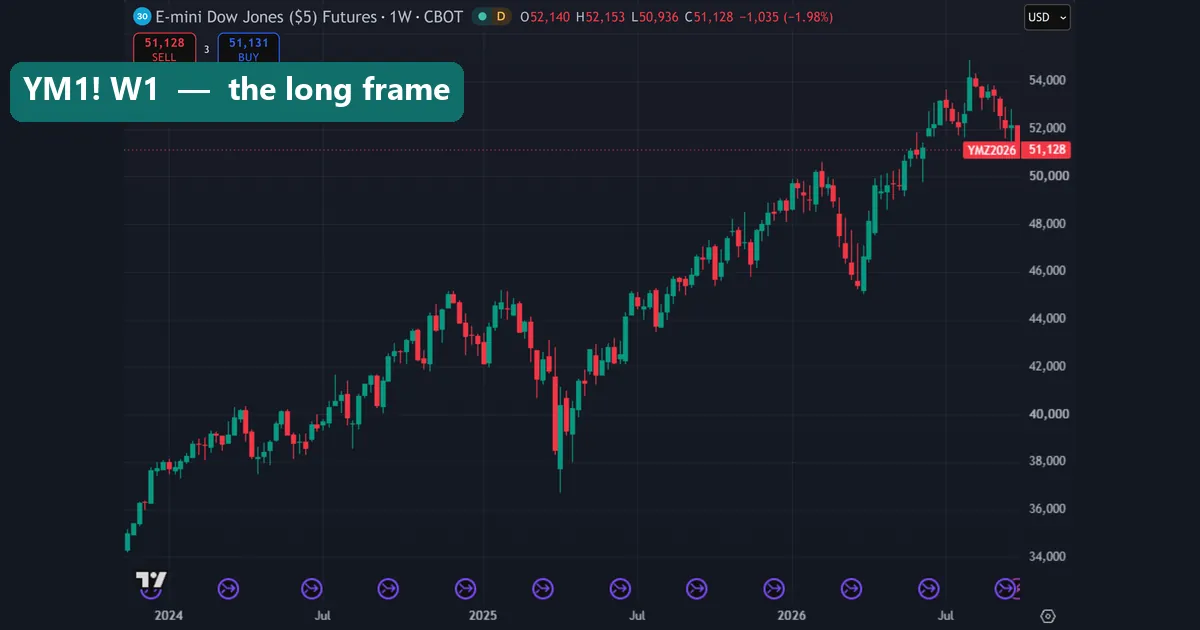Click the Jul label between 2025 and 2026
Viewport: 1200px width, 630px height.
(637, 616)
